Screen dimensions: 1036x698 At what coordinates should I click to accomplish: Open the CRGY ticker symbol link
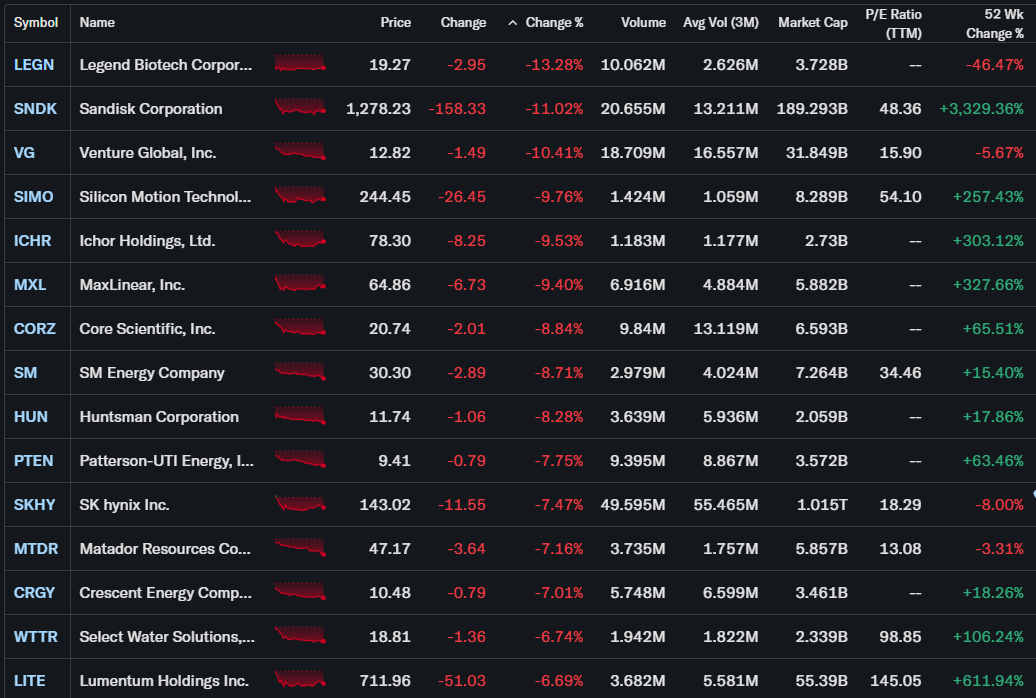coord(34,592)
